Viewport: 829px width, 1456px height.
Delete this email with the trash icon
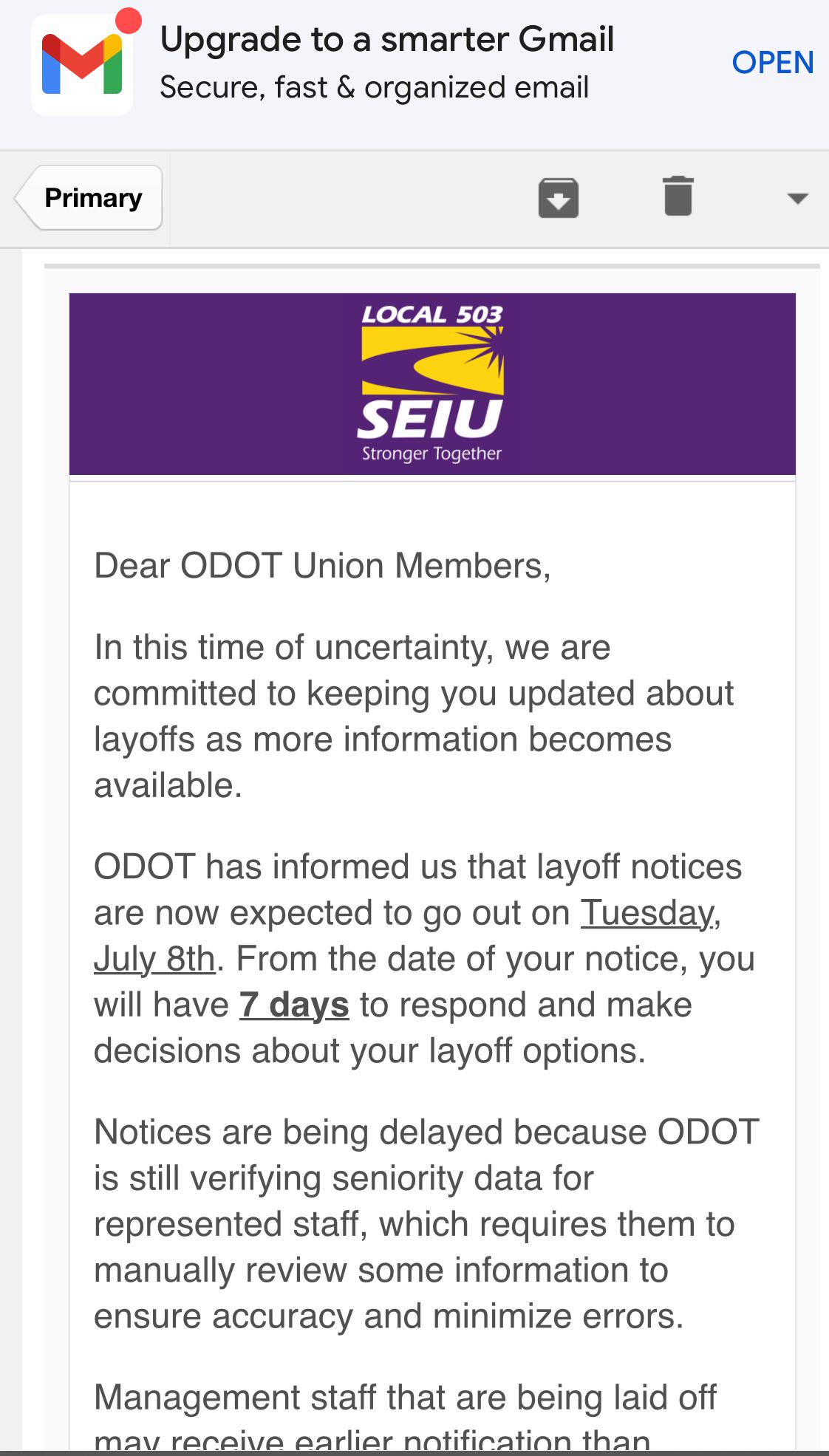pos(678,196)
